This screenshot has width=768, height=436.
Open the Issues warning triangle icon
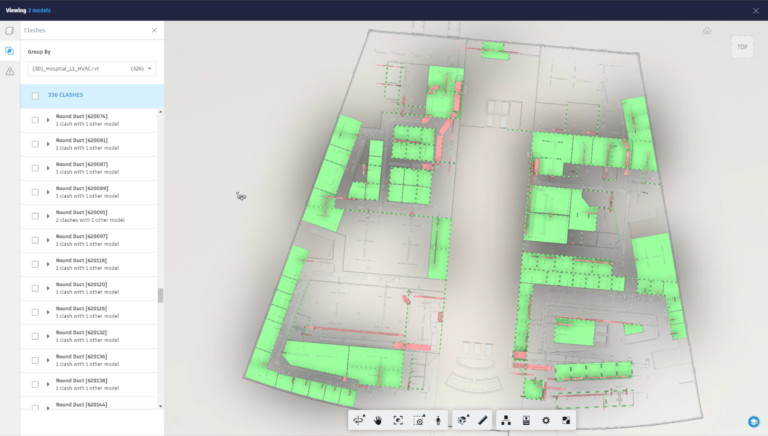tap(9, 72)
